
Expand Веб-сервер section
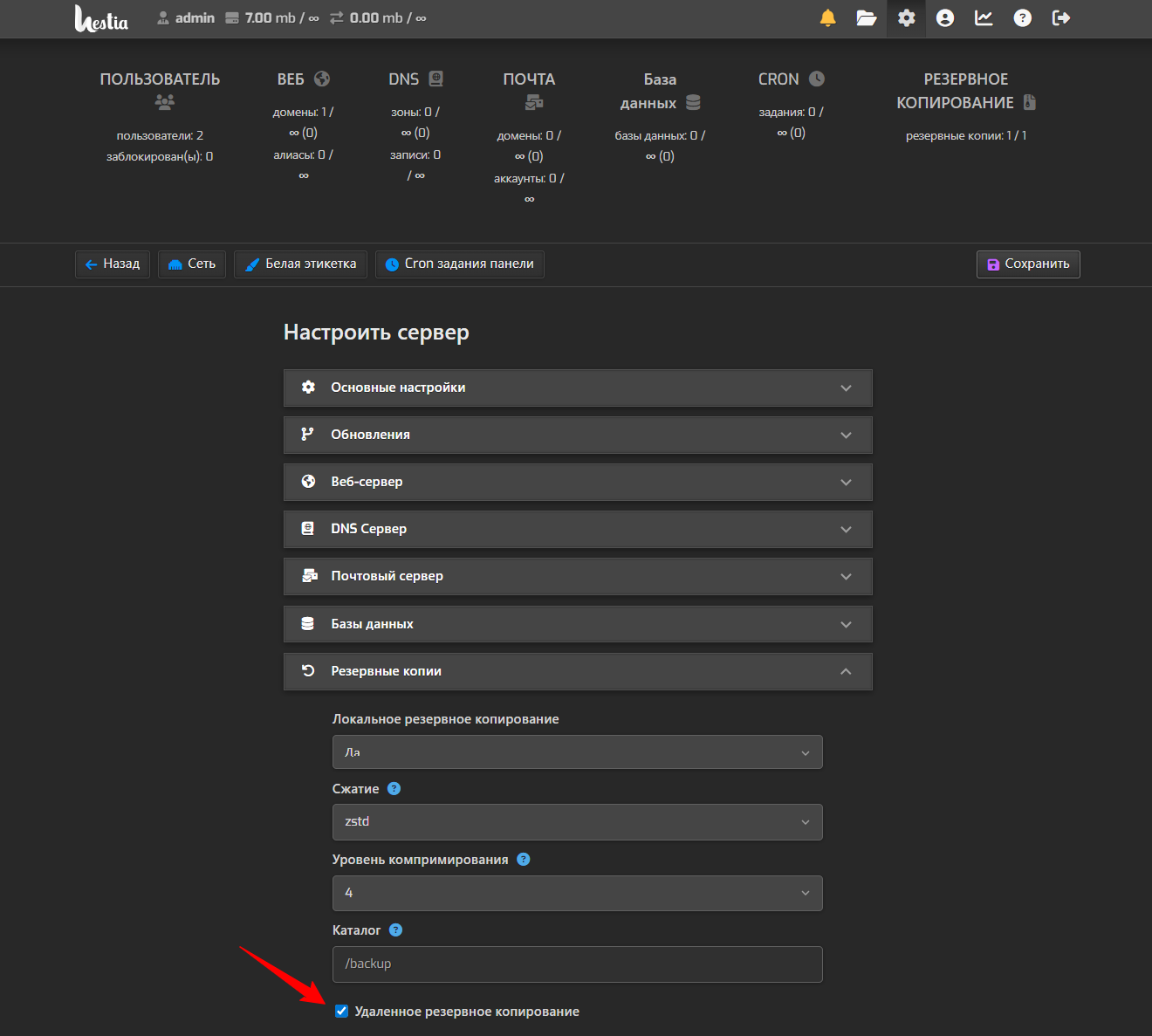578,482
